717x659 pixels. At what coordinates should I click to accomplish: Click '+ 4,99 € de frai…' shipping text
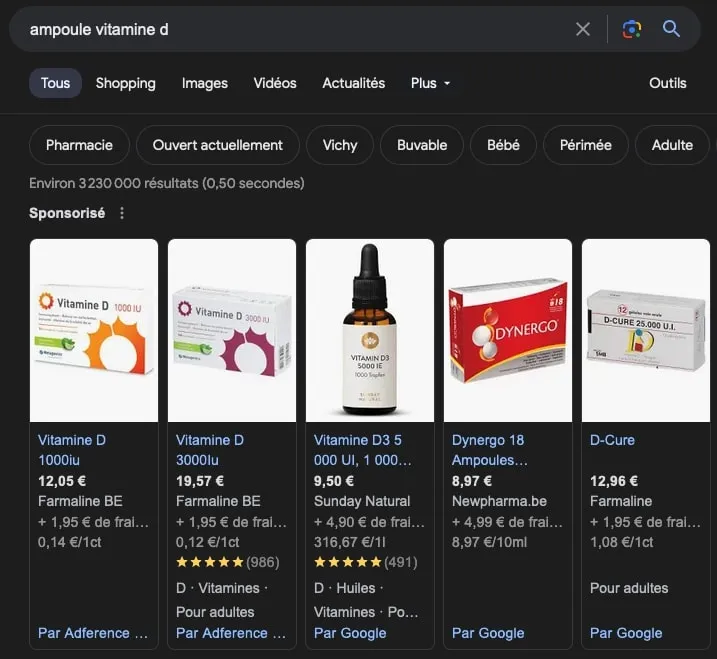click(508, 522)
